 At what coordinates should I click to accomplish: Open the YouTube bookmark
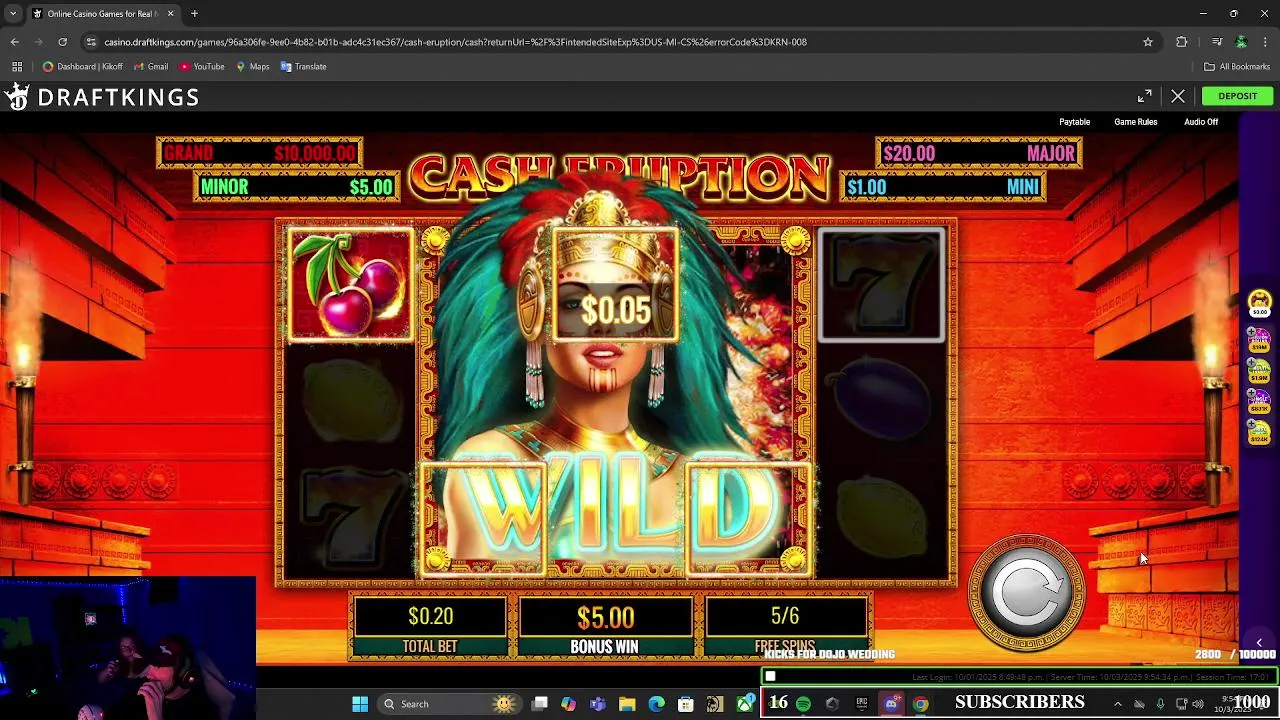pyautogui.click(x=202, y=67)
